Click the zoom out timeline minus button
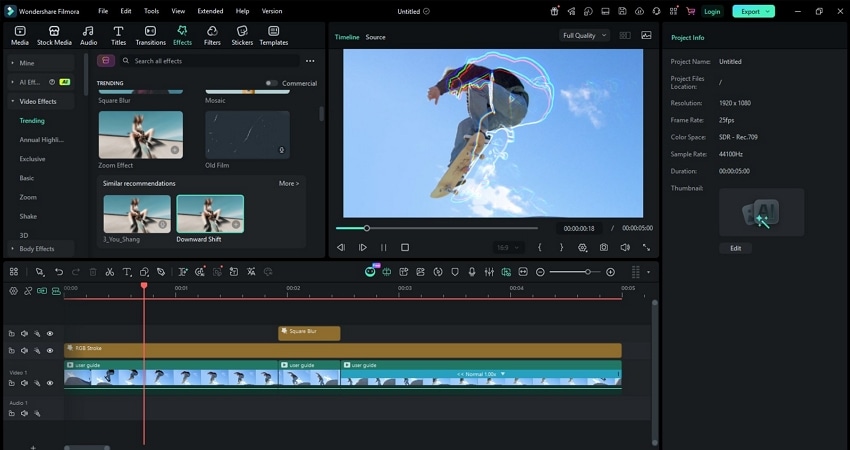This screenshot has width=850, height=450. pyautogui.click(x=540, y=272)
